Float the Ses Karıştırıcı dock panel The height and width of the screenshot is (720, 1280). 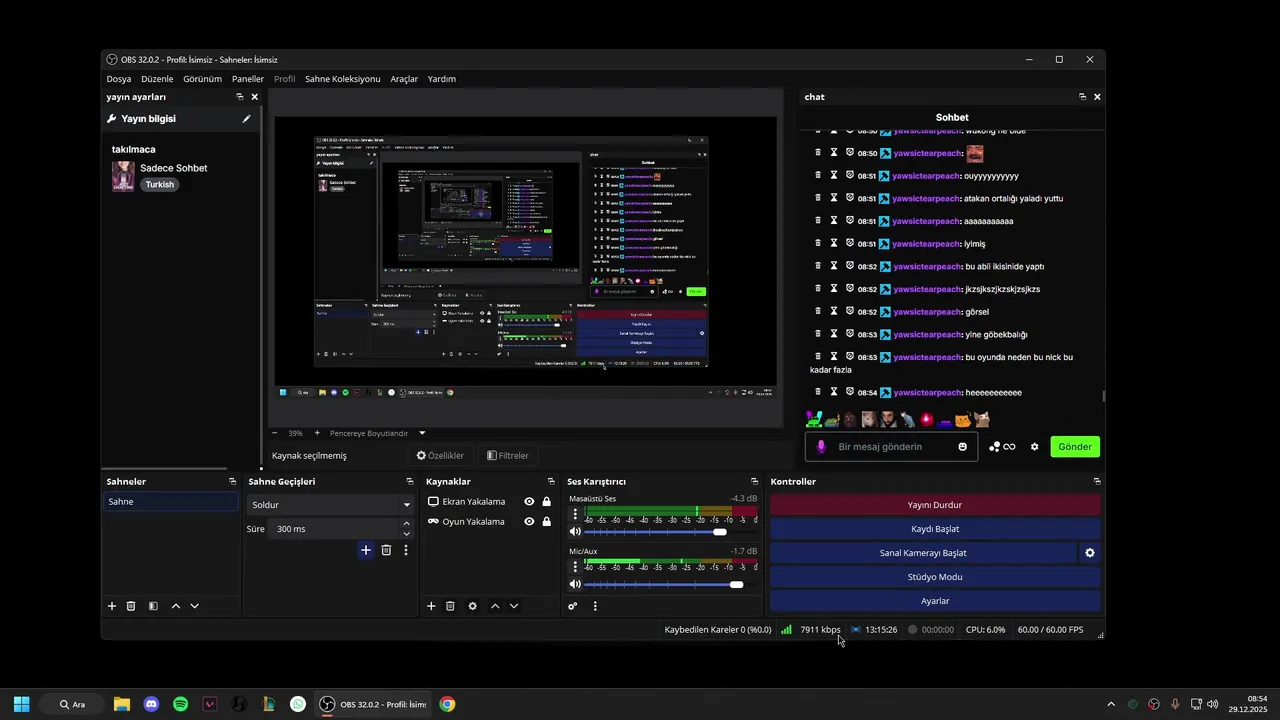(754, 481)
